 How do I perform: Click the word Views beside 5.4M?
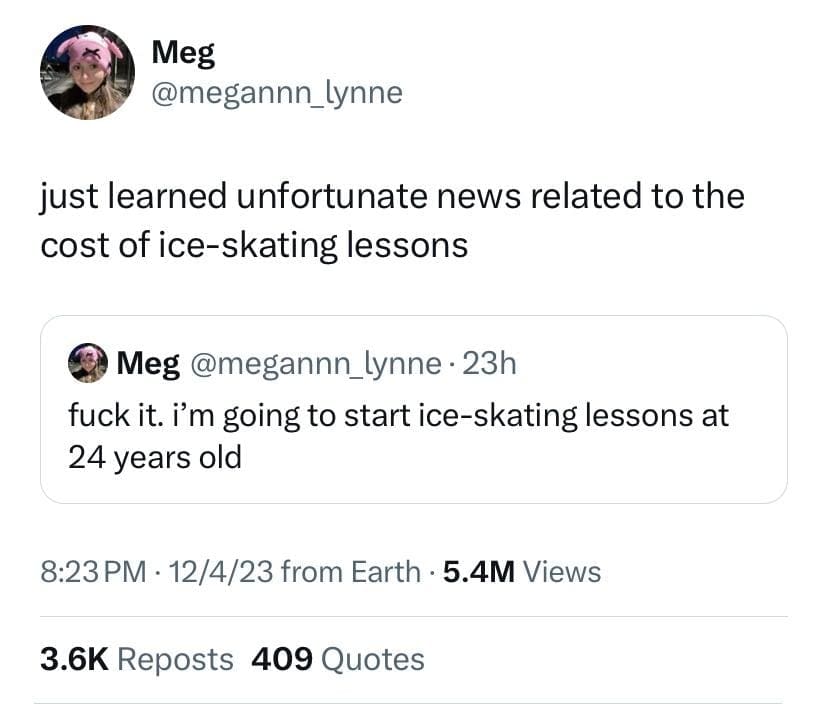[562, 572]
